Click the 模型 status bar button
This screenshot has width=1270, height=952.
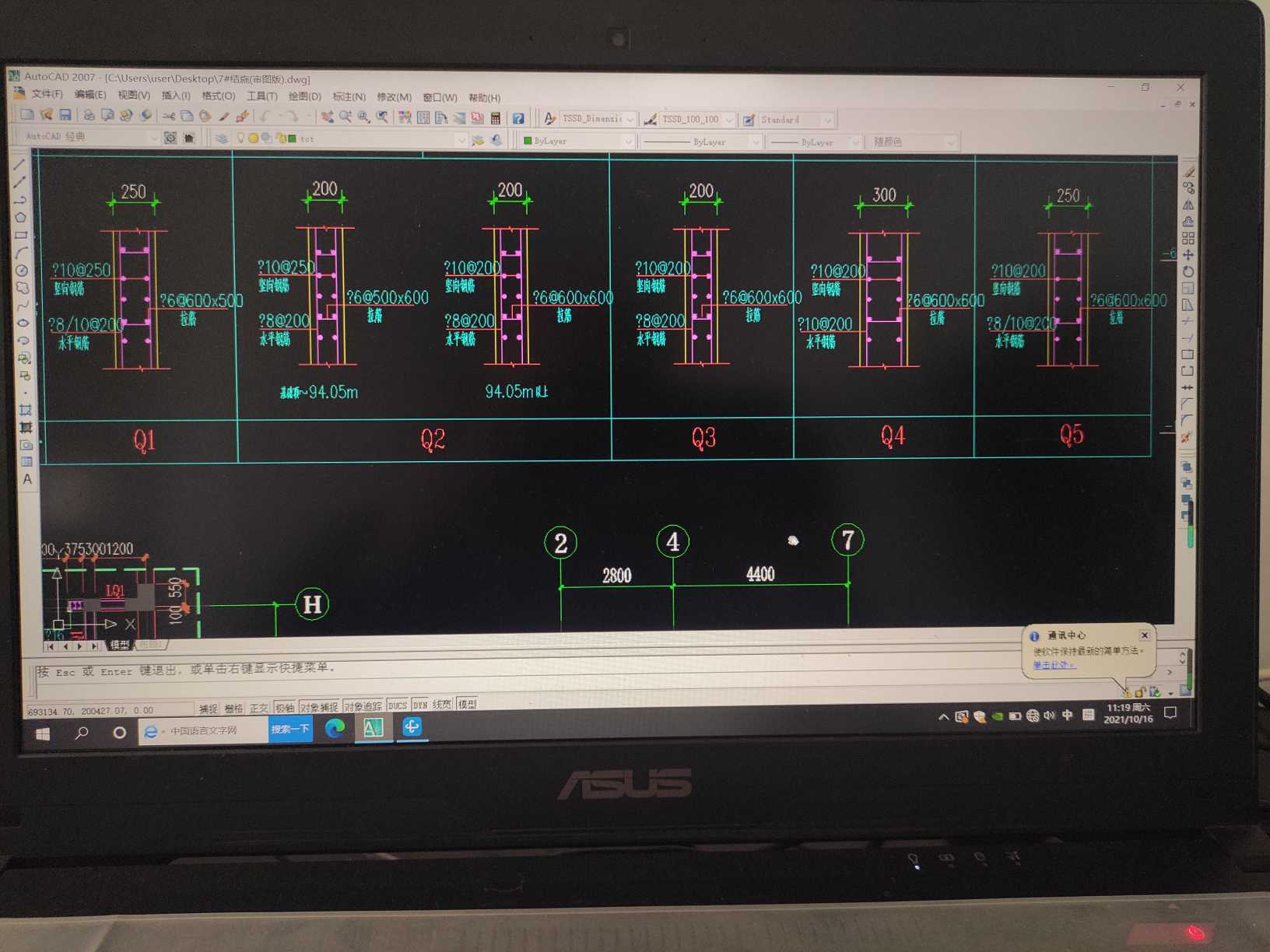tap(467, 704)
